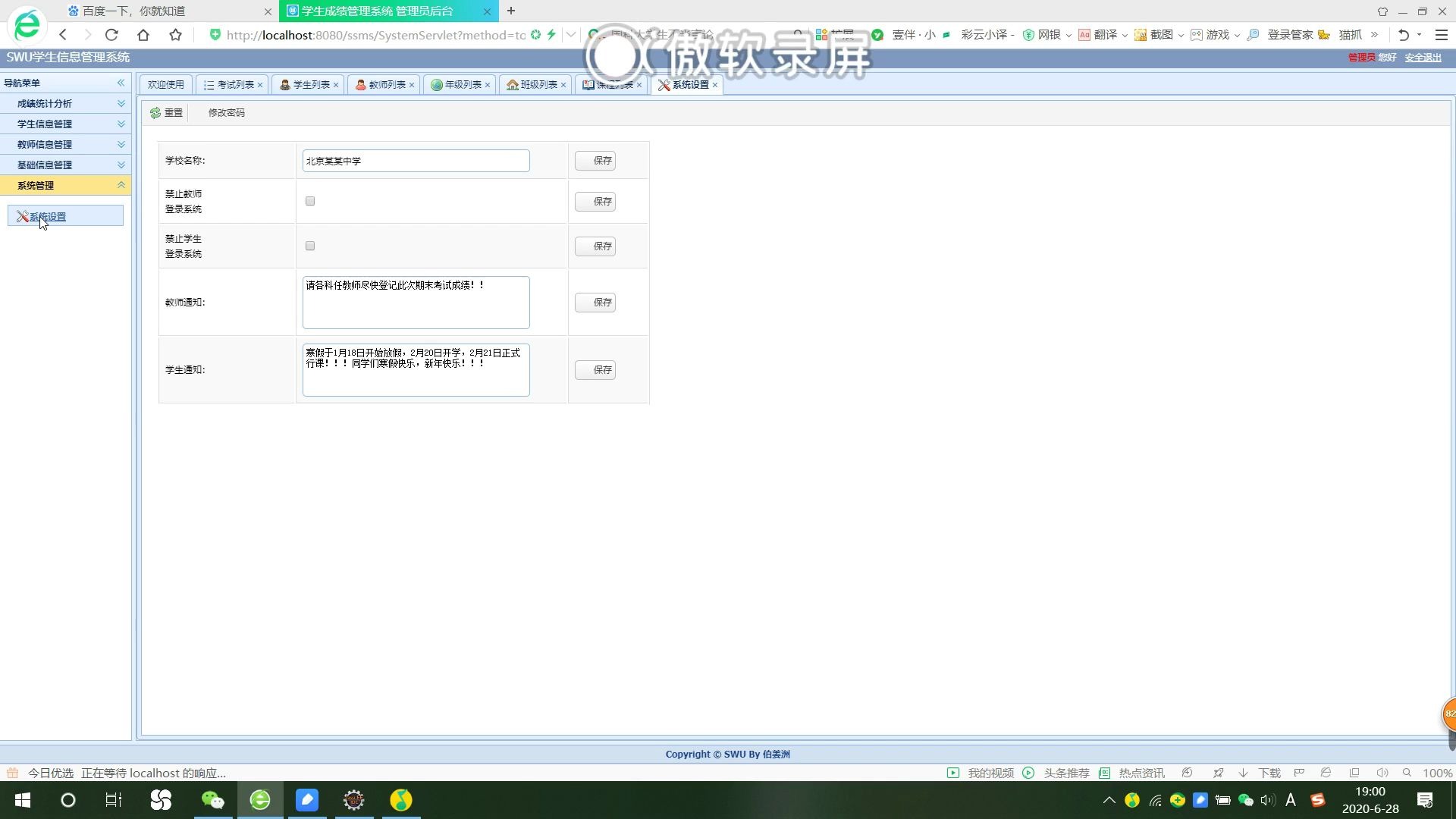
Task: Expand 成绩统计分析 menu section
Action: tap(65, 103)
